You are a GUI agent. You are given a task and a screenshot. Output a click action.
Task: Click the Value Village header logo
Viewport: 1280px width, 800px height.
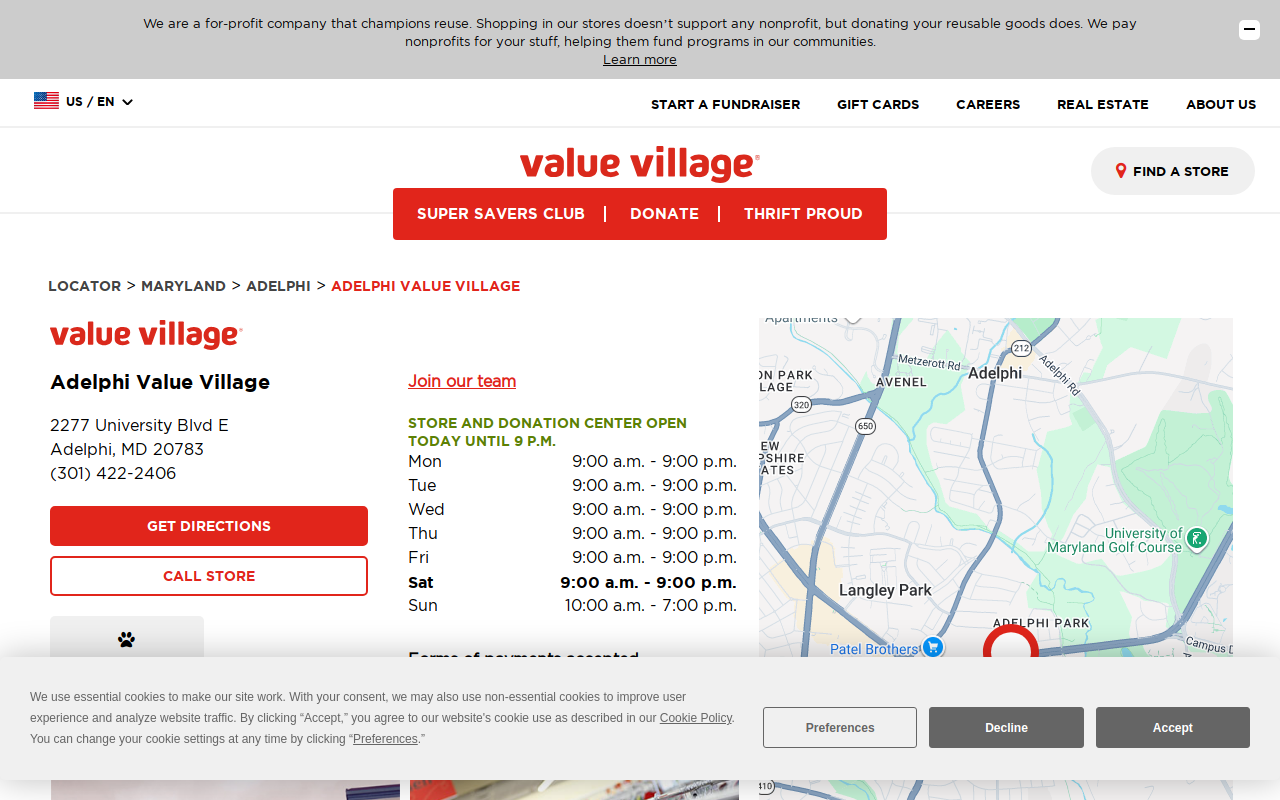click(640, 164)
